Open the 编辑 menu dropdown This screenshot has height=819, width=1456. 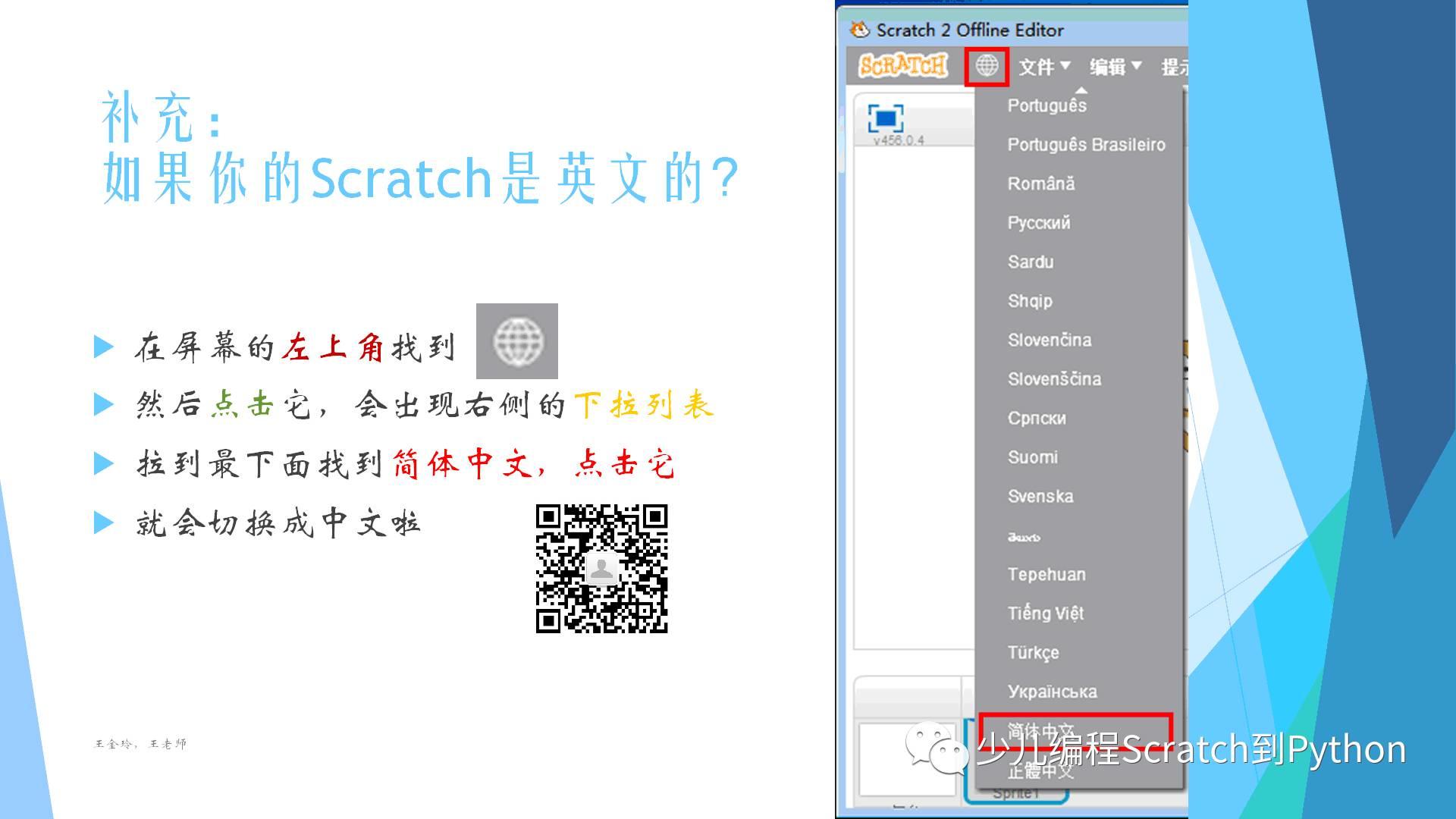pos(1116,67)
